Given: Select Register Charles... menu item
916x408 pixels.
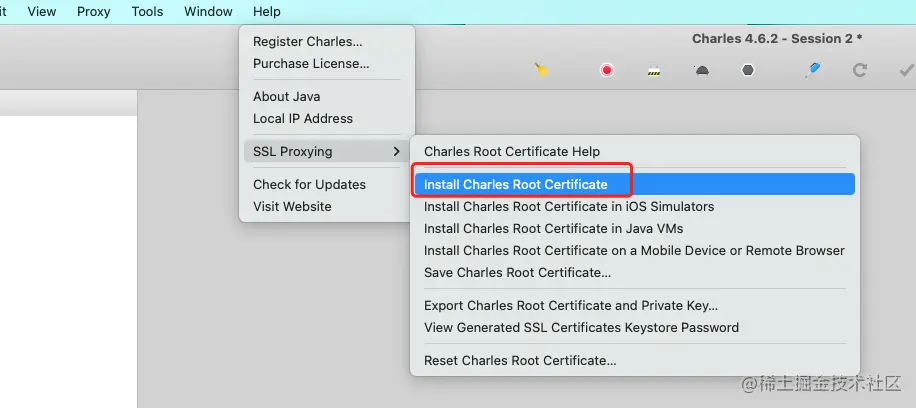Looking at the screenshot, I should (x=327, y=42).
